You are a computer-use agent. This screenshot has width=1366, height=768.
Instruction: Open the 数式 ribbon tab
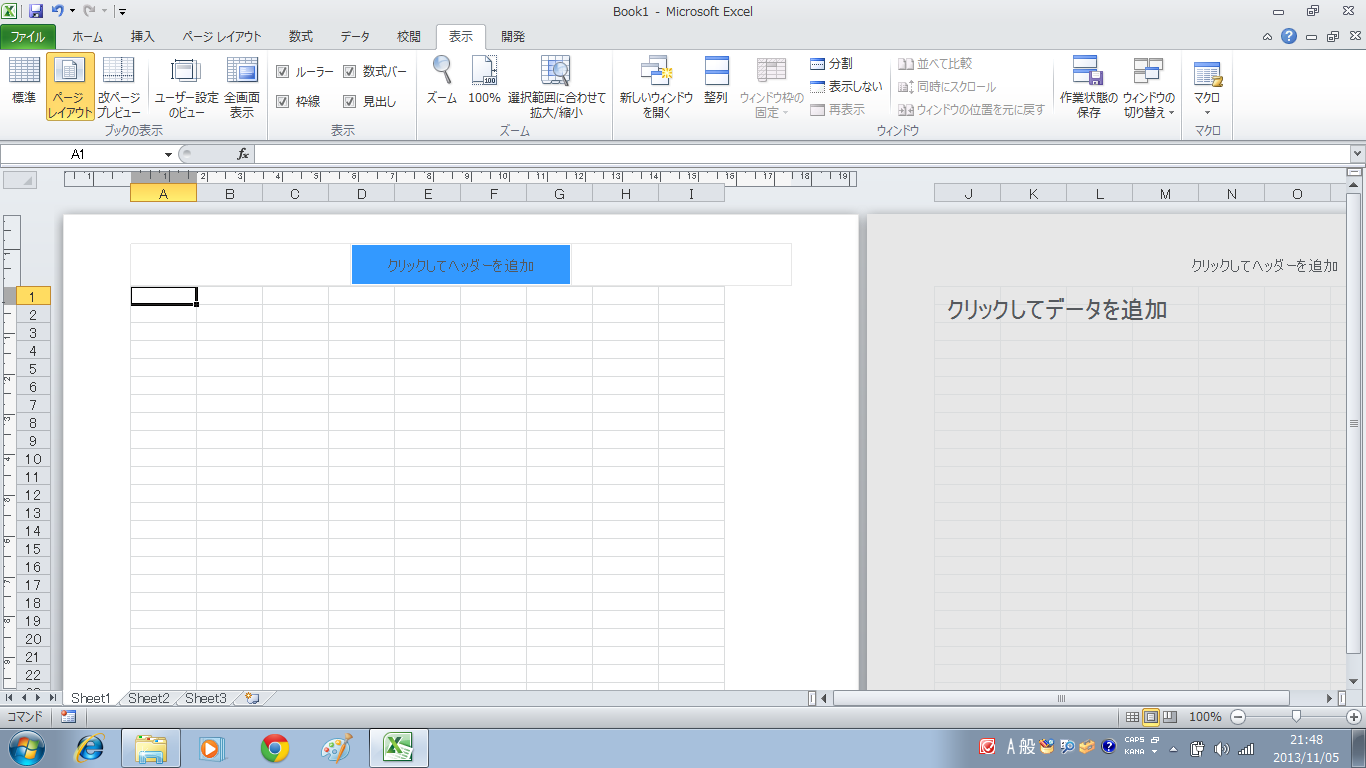(x=300, y=37)
